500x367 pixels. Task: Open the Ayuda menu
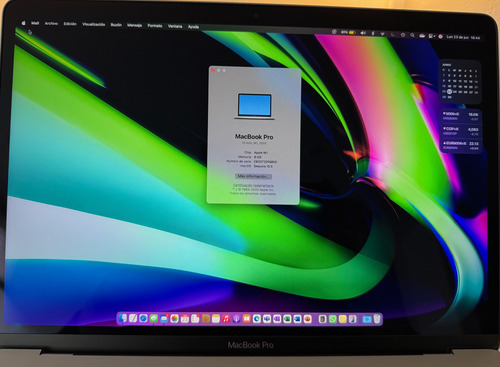[193, 27]
